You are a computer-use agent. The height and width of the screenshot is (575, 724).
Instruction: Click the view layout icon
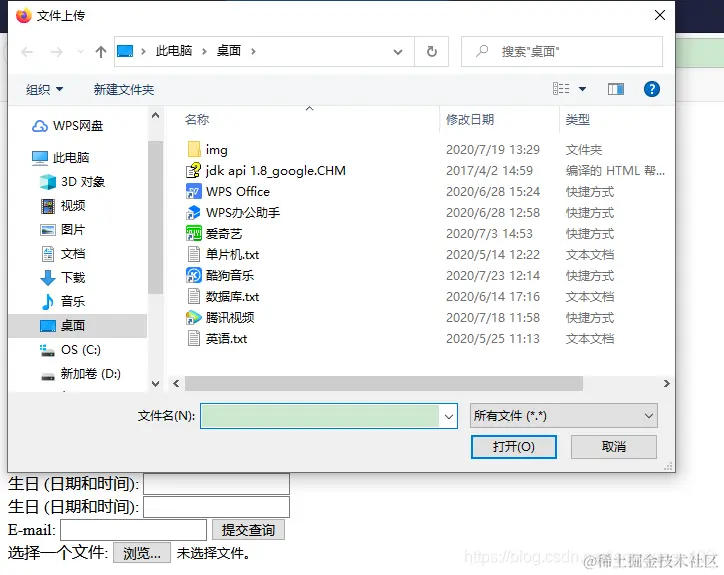[561, 89]
